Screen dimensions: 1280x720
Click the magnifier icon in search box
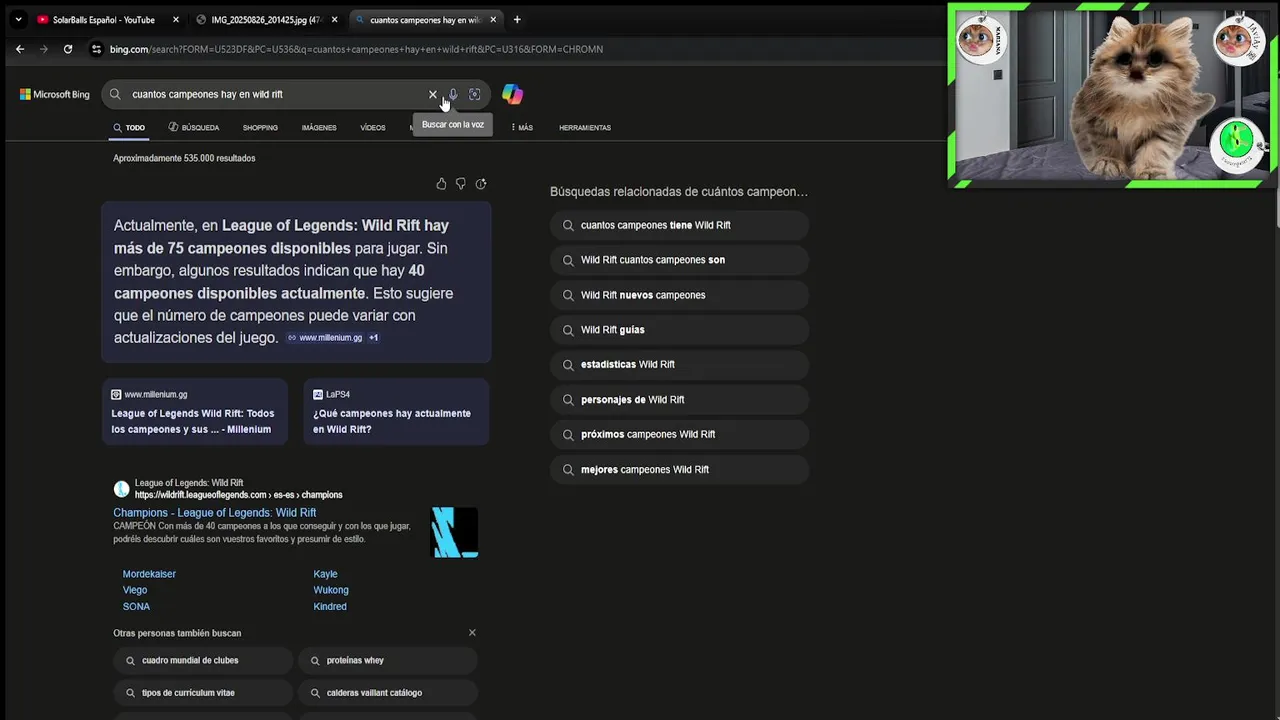click(115, 94)
